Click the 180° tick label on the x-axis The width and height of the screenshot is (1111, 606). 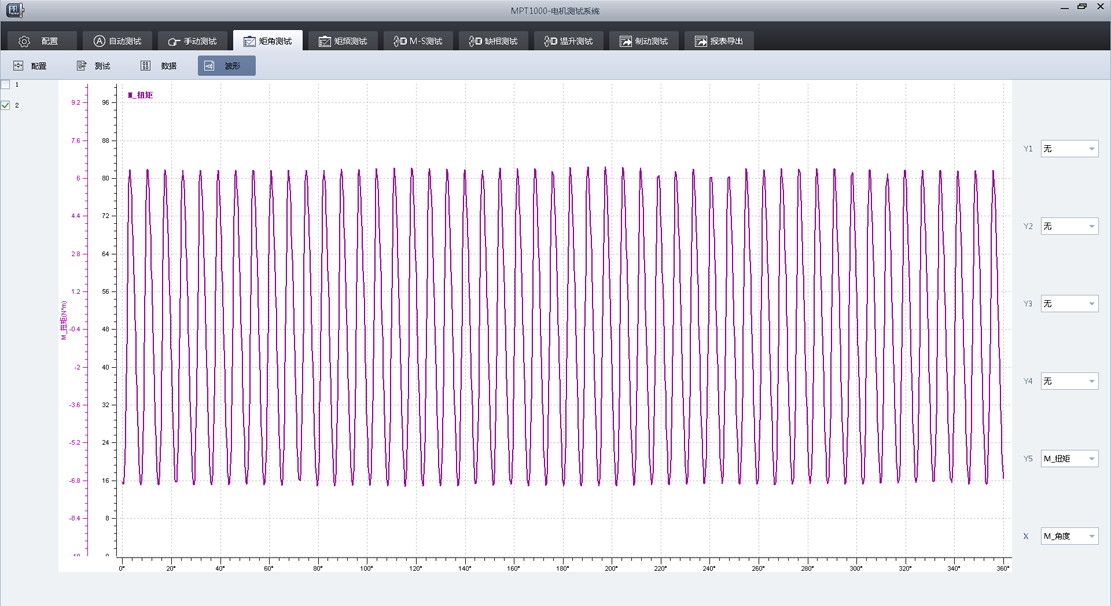click(563, 568)
